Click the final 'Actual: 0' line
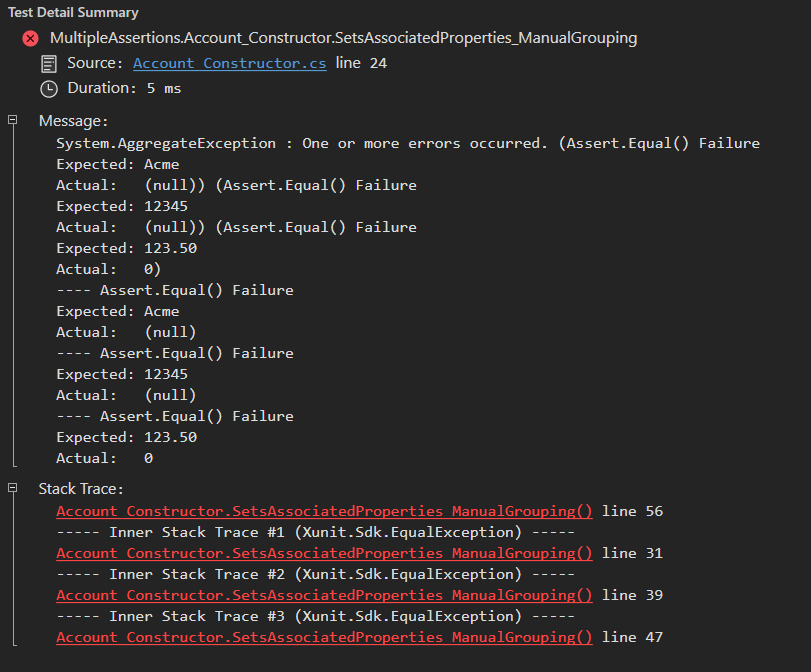The image size is (811, 672). pyautogui.click(x=104, y=458)
